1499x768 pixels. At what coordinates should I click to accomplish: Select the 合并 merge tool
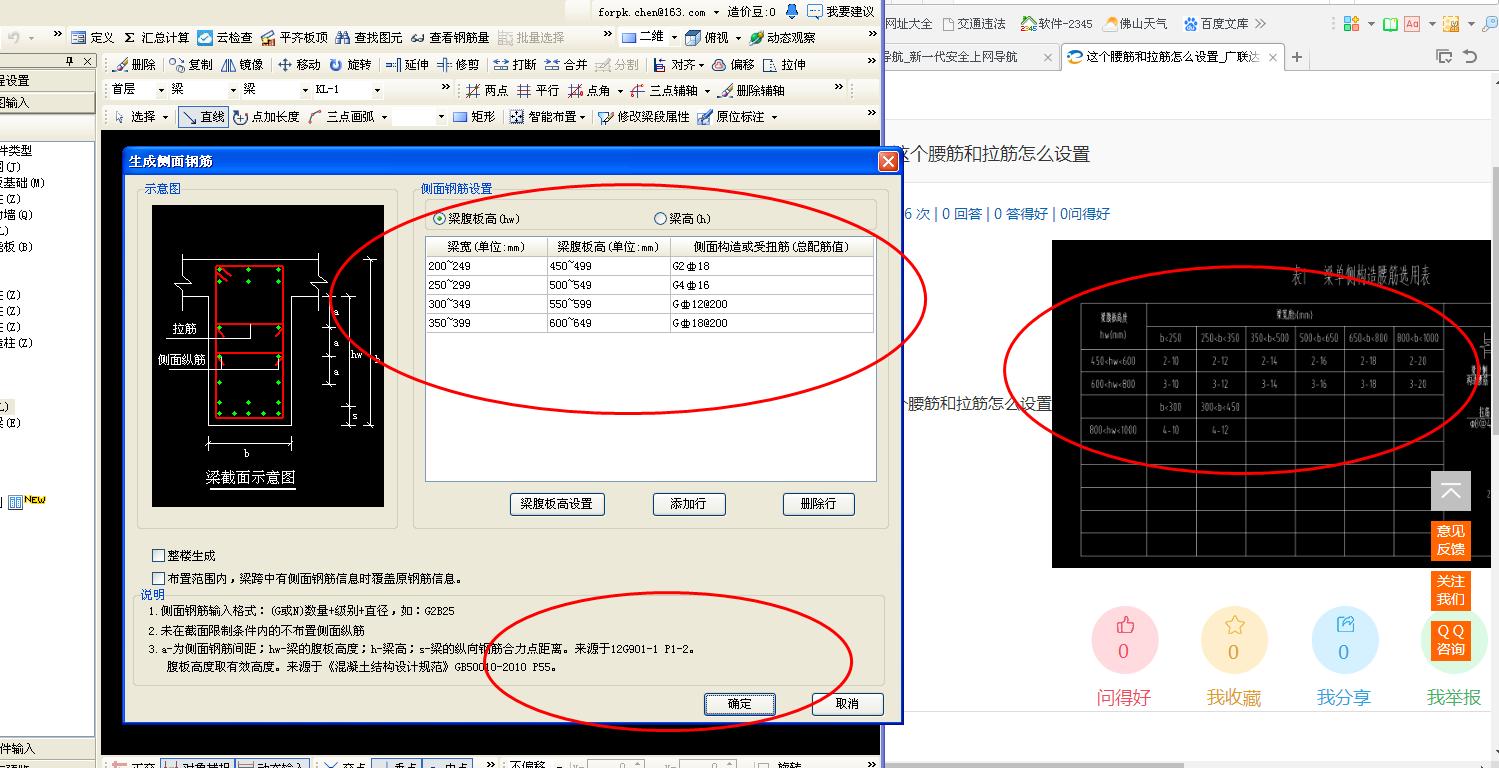(566, 65)
